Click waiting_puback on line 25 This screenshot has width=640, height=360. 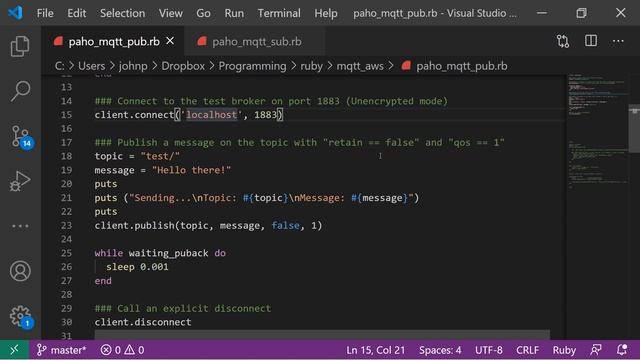click(x=169, y=253)
